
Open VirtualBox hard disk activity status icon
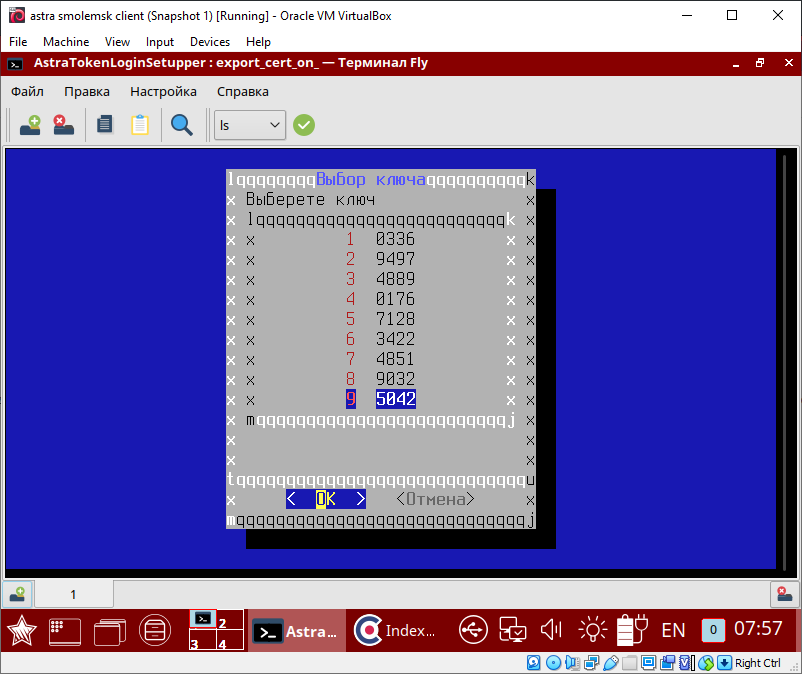click(533, 663)
